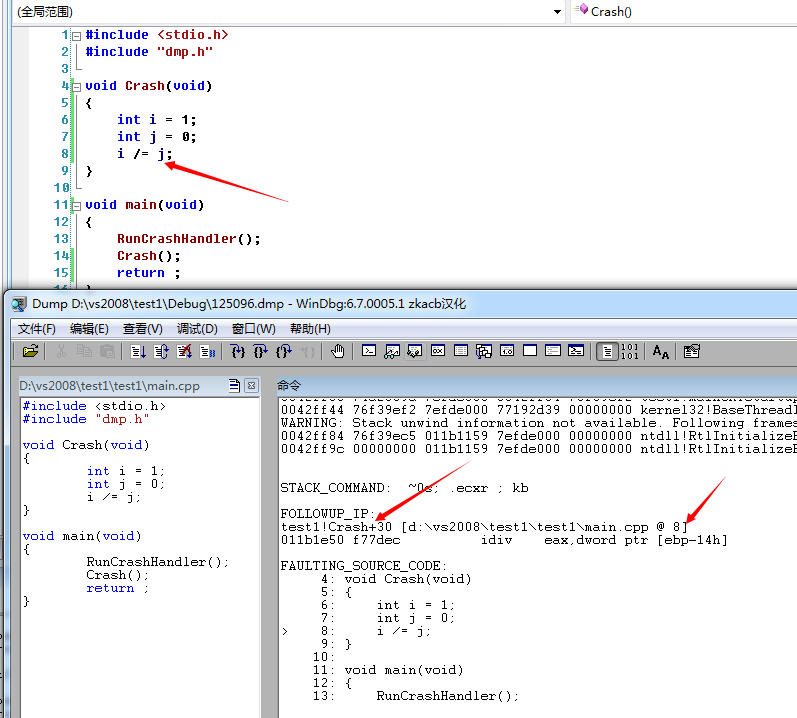This screenshot has height=718, width=797.
Task: Open the Call Stack window toolbar icon
Action: tap(484, 351)
